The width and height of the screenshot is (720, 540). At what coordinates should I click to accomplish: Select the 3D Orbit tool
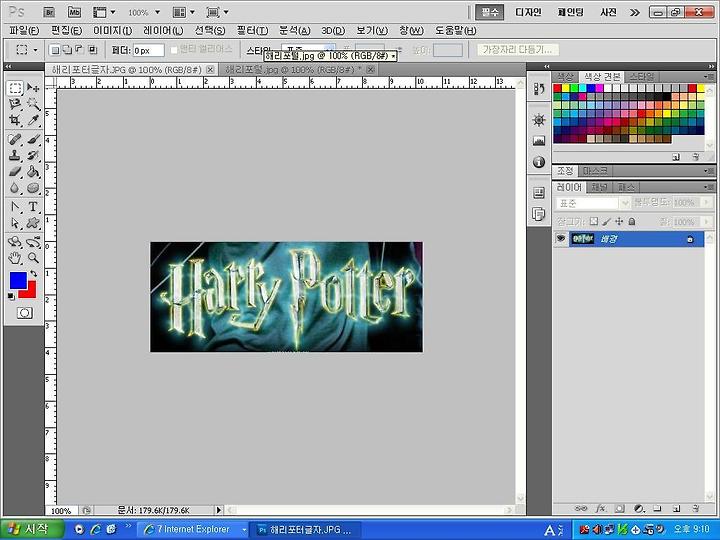click(33, 242)
